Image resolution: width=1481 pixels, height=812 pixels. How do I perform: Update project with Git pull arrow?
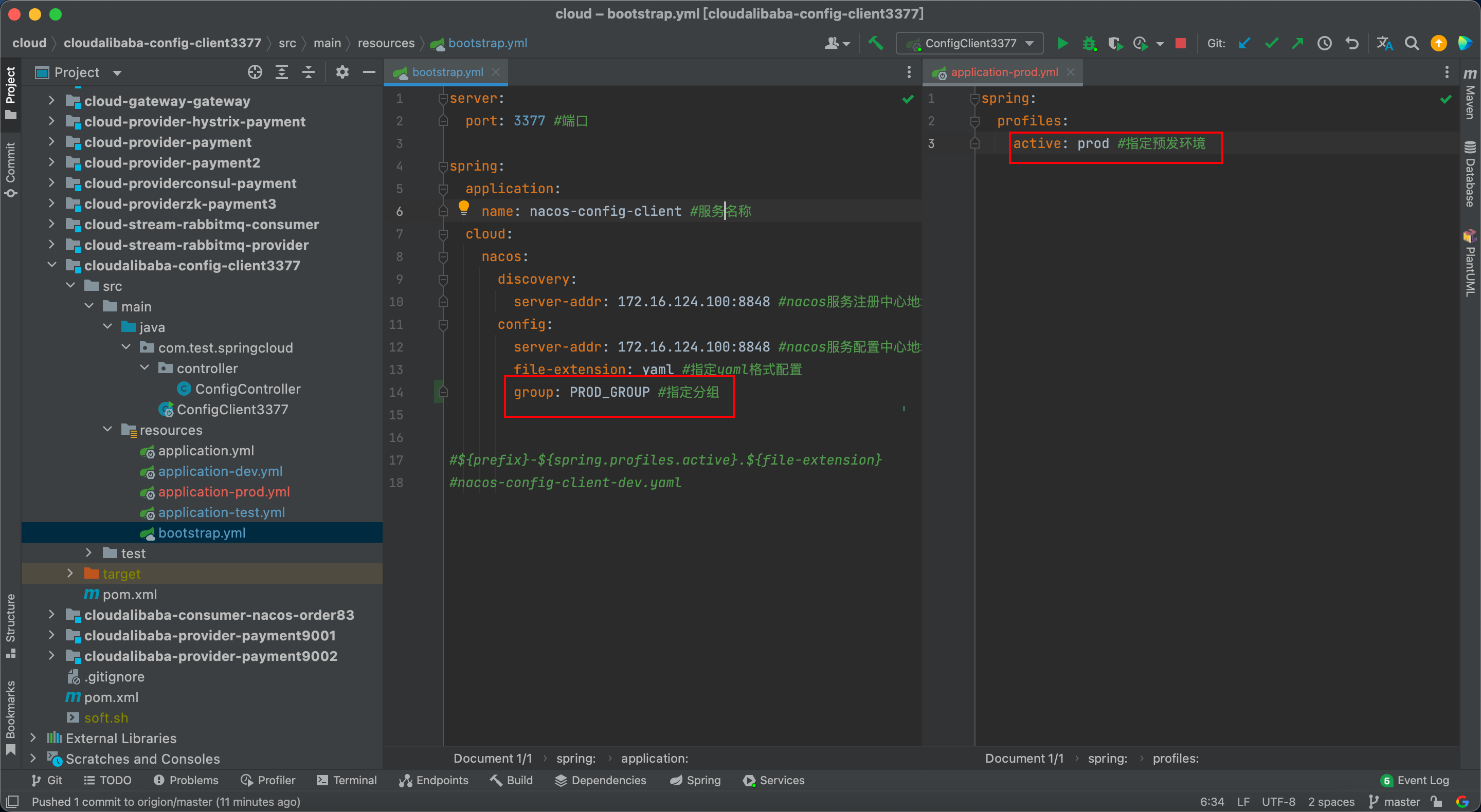(x=1244, y=43)
